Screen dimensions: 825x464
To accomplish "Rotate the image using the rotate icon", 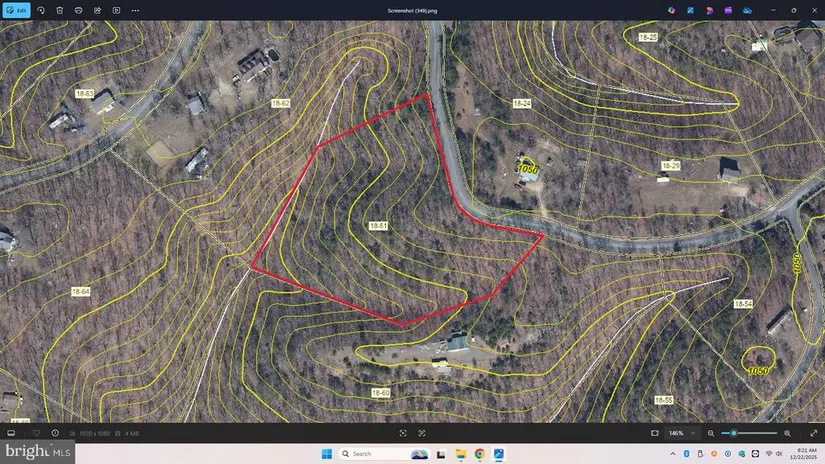I will (x=41, y=10).
